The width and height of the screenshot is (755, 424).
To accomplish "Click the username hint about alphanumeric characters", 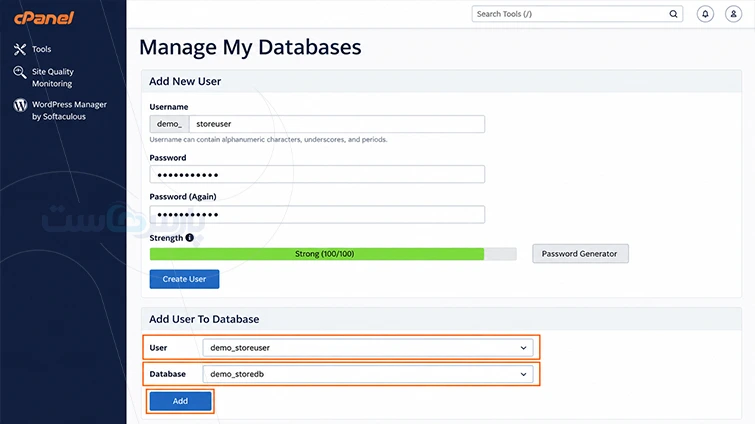I will point(268,140).
